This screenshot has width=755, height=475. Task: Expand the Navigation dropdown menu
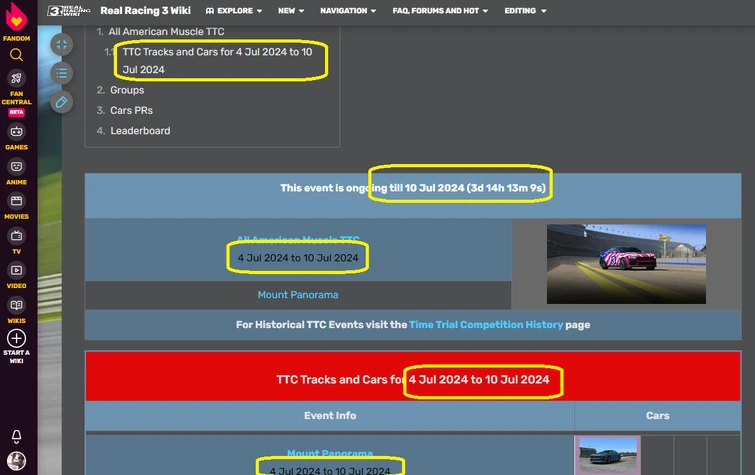coord(348,11)
